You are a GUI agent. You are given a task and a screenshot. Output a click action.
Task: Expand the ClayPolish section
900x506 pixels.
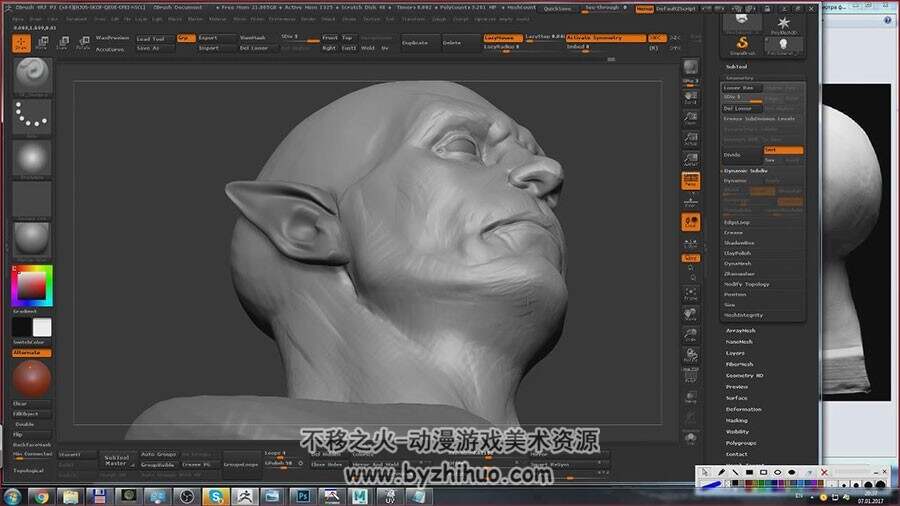click(x=738, y=253)
